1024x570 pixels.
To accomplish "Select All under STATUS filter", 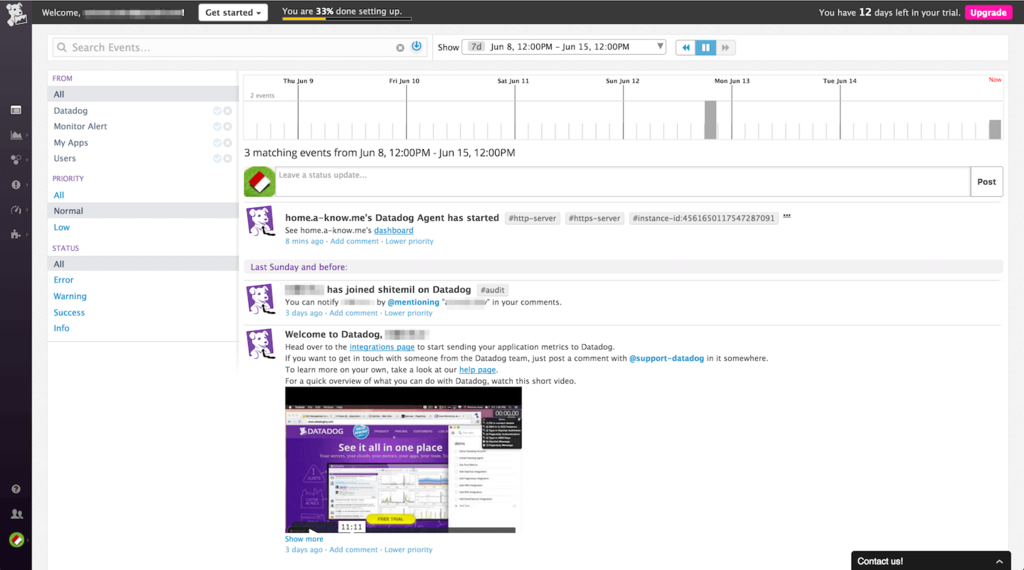I will [x=143, y=264].
